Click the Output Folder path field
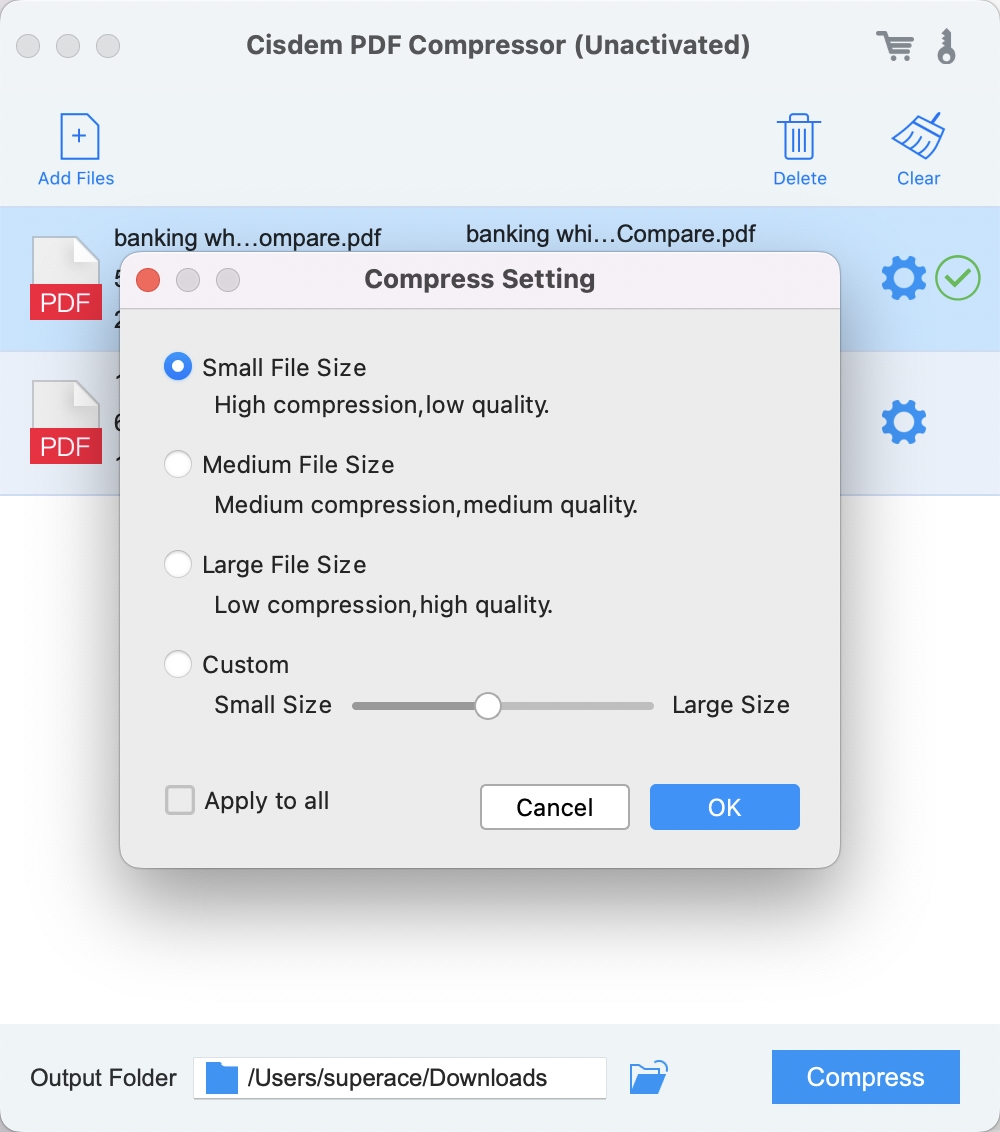Viewport: 1000px width, 1132px height. point(420,1078)
